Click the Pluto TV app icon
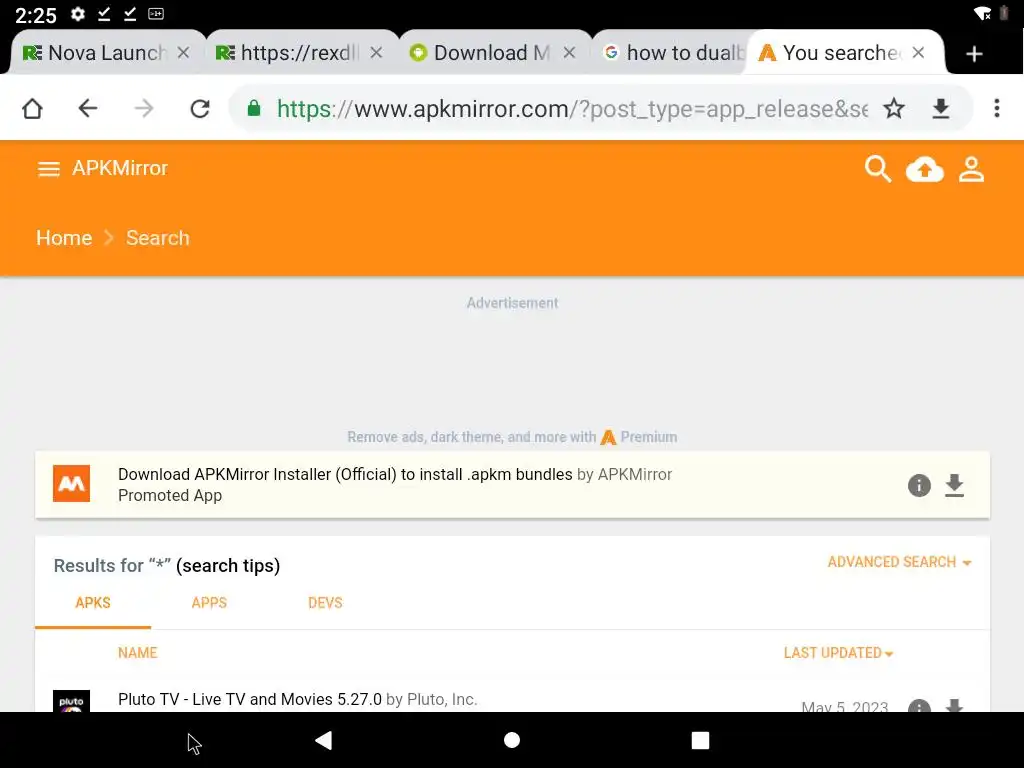 point(71,701)
